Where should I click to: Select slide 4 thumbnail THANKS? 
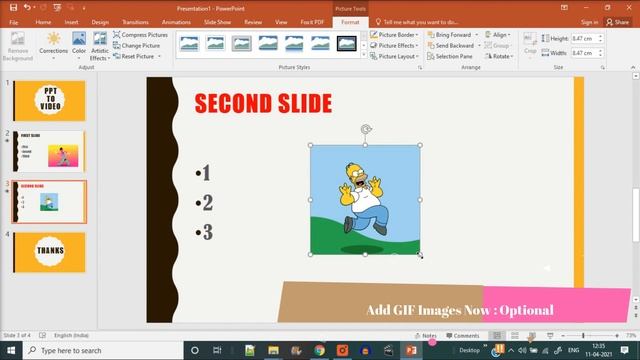(x=49, y=252)
